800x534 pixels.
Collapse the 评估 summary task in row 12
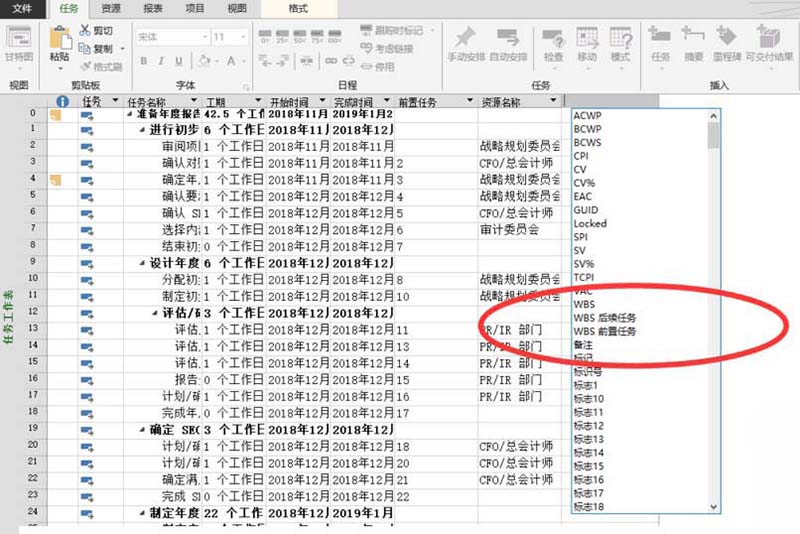click(x=155, y=314)
